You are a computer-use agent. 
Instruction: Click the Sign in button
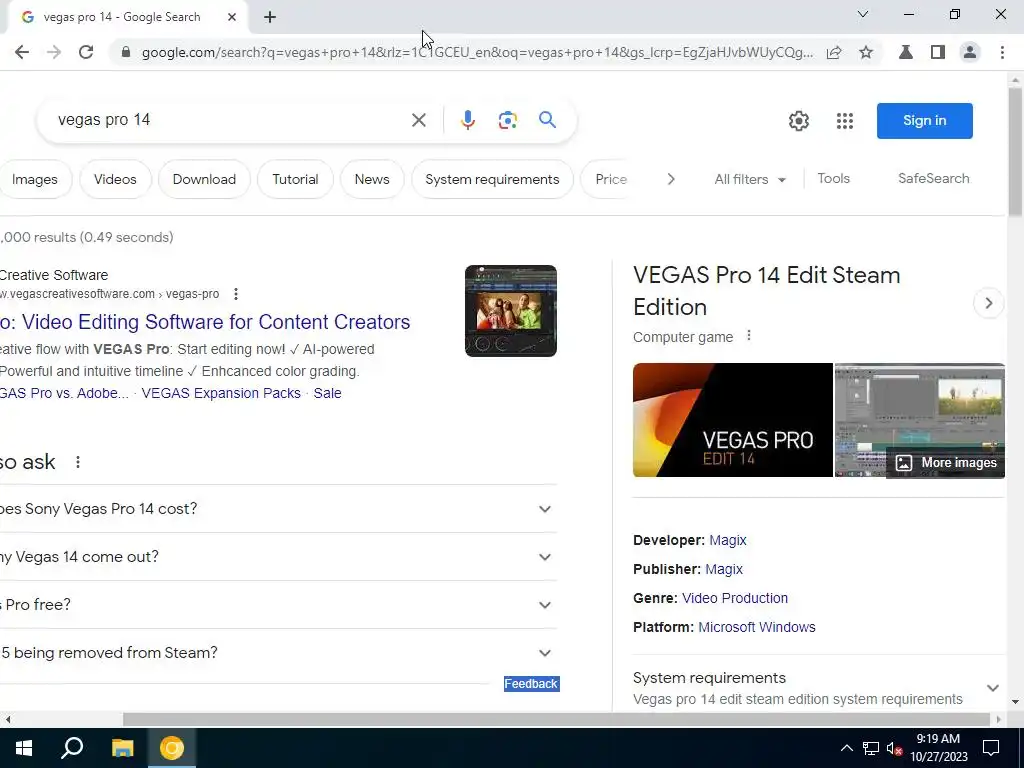(x=924, y=121)
